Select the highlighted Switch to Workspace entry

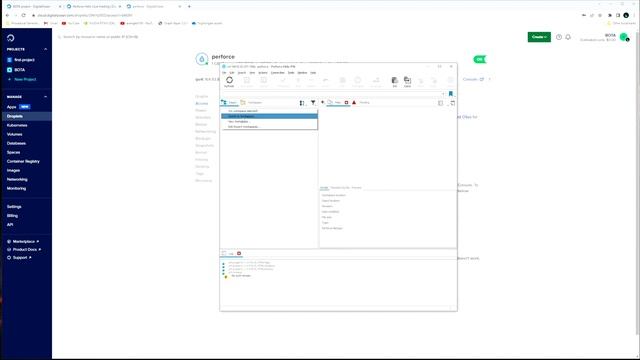click(x=269, y=116)
